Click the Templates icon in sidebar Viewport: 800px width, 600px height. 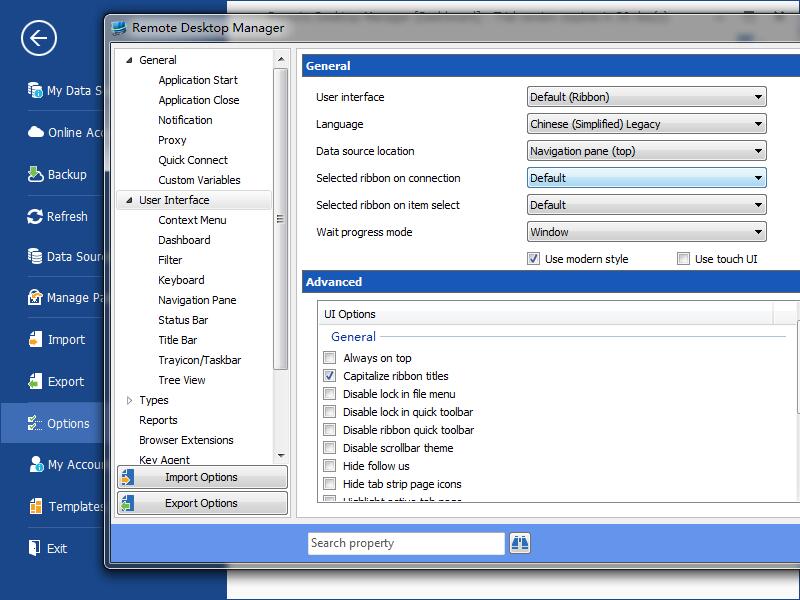click(36, 506)
